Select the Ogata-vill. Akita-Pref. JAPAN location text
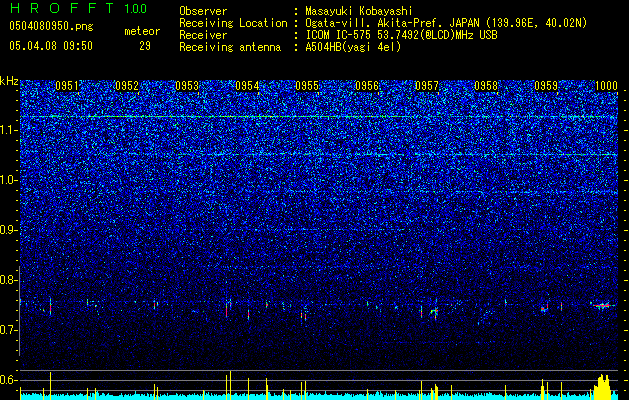Viewport: 629px width, 400px height. [x=446, y=23]
